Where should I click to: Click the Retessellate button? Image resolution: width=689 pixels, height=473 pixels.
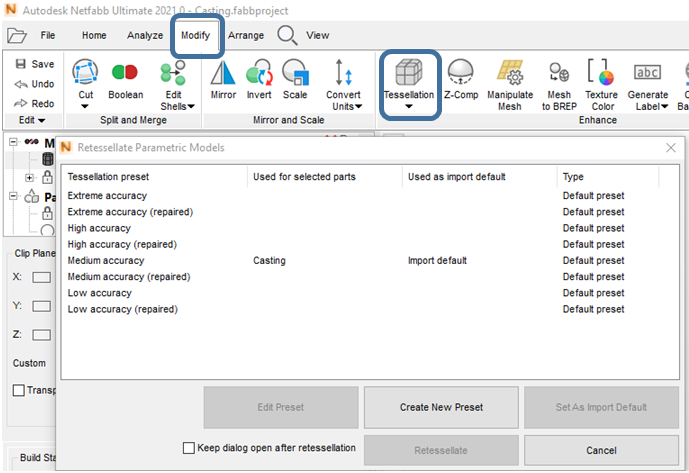441,451
